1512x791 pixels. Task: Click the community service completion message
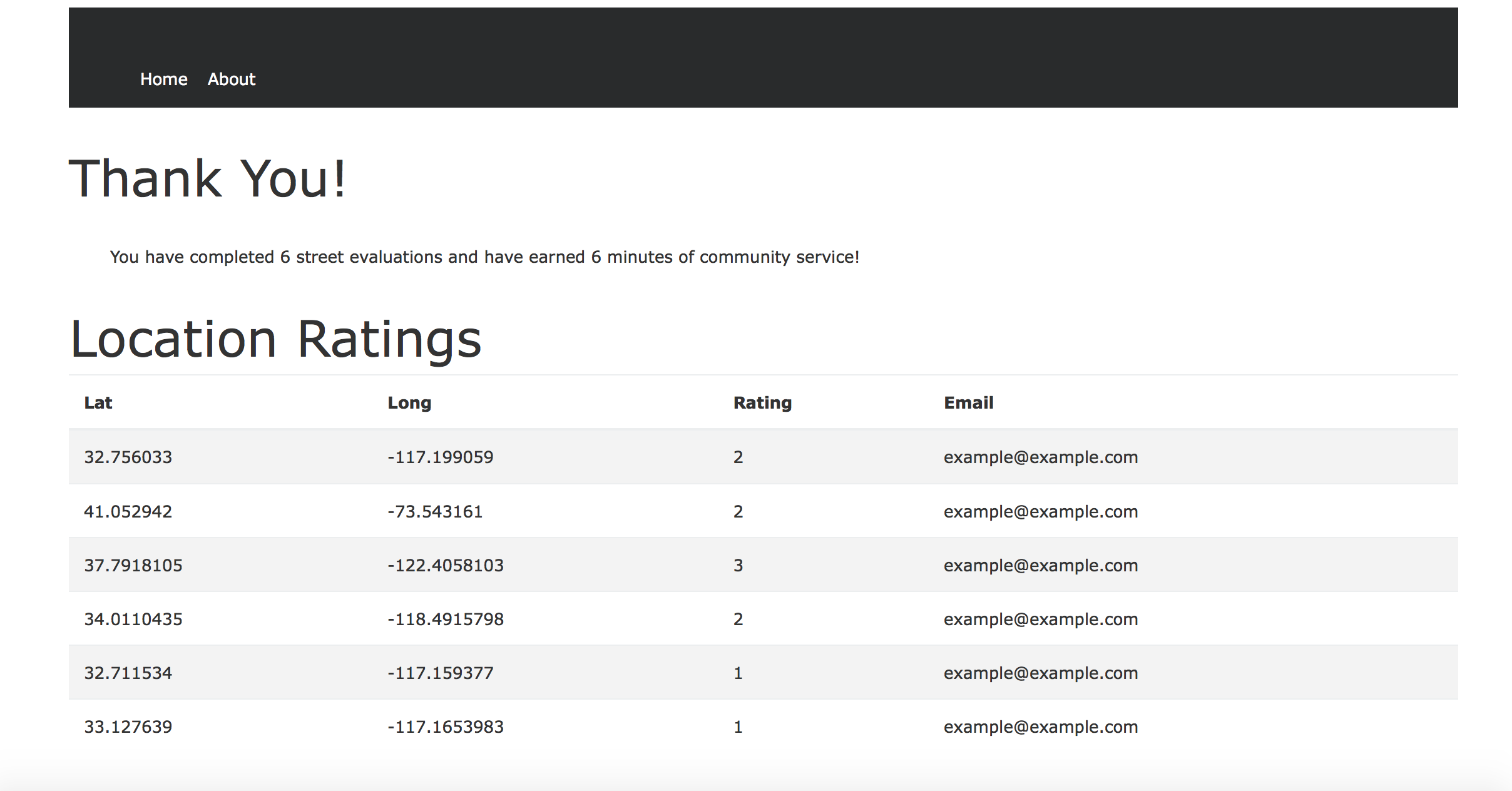pos(484,257)
